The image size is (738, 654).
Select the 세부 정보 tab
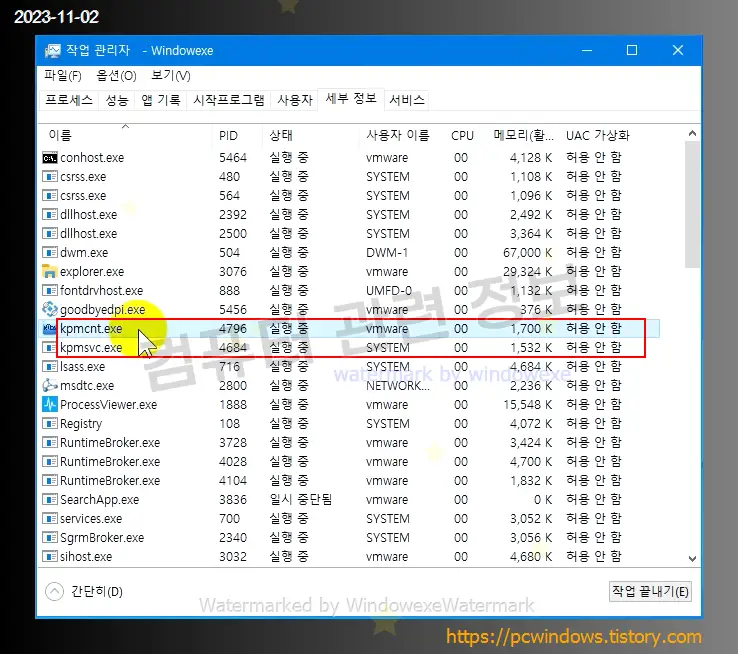pyautogui.click(x=351, y=99)
